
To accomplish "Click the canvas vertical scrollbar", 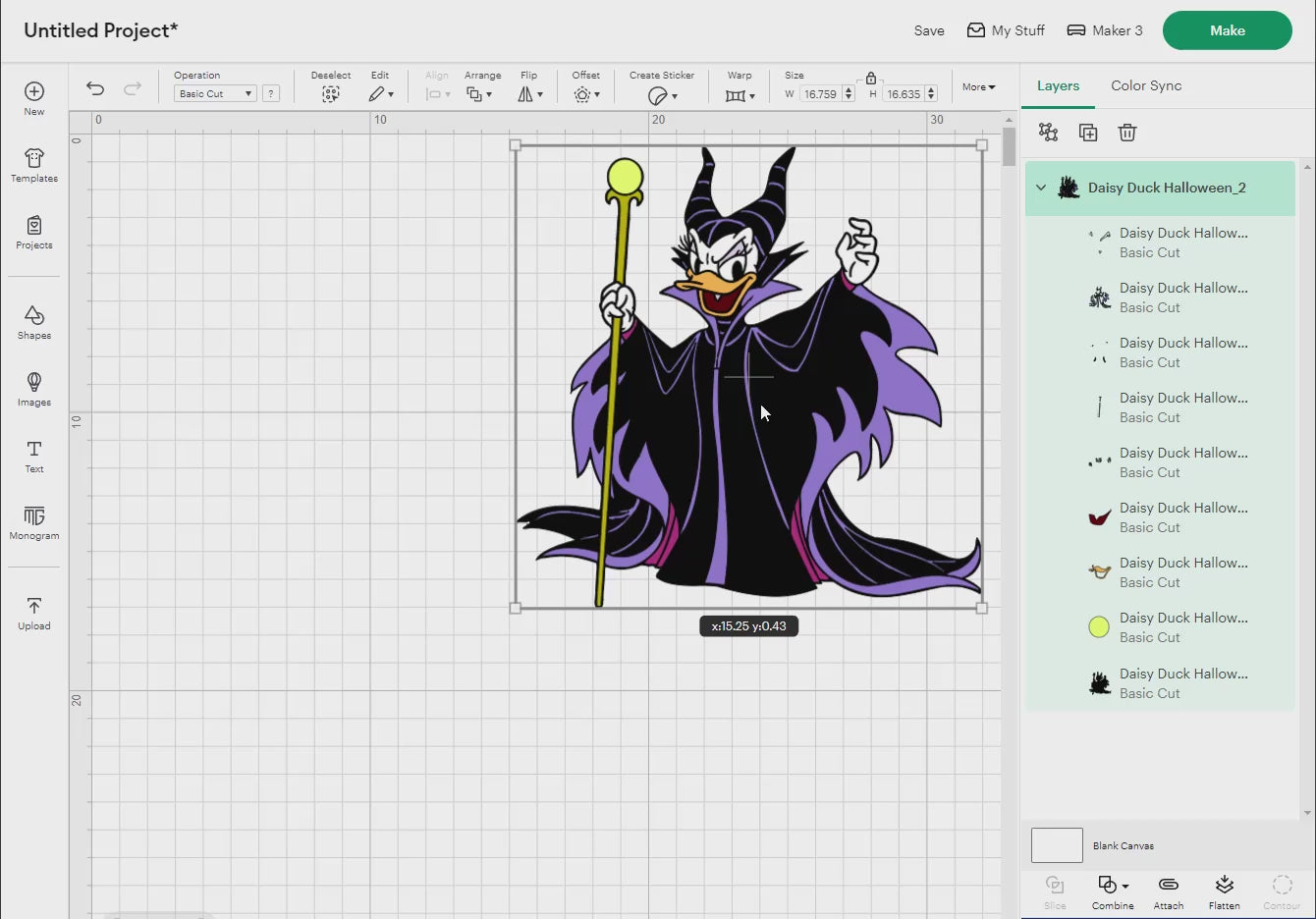I will [1009, 147].
